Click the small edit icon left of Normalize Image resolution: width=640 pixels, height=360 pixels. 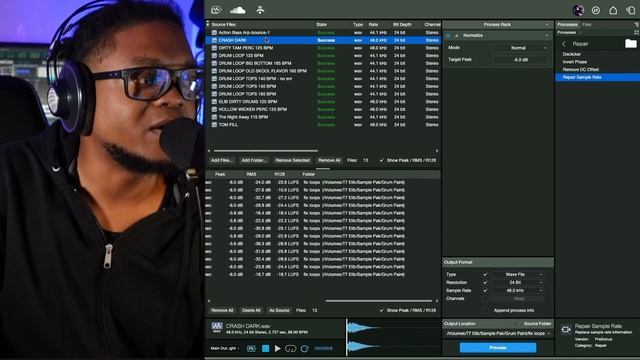coord(457,36)
